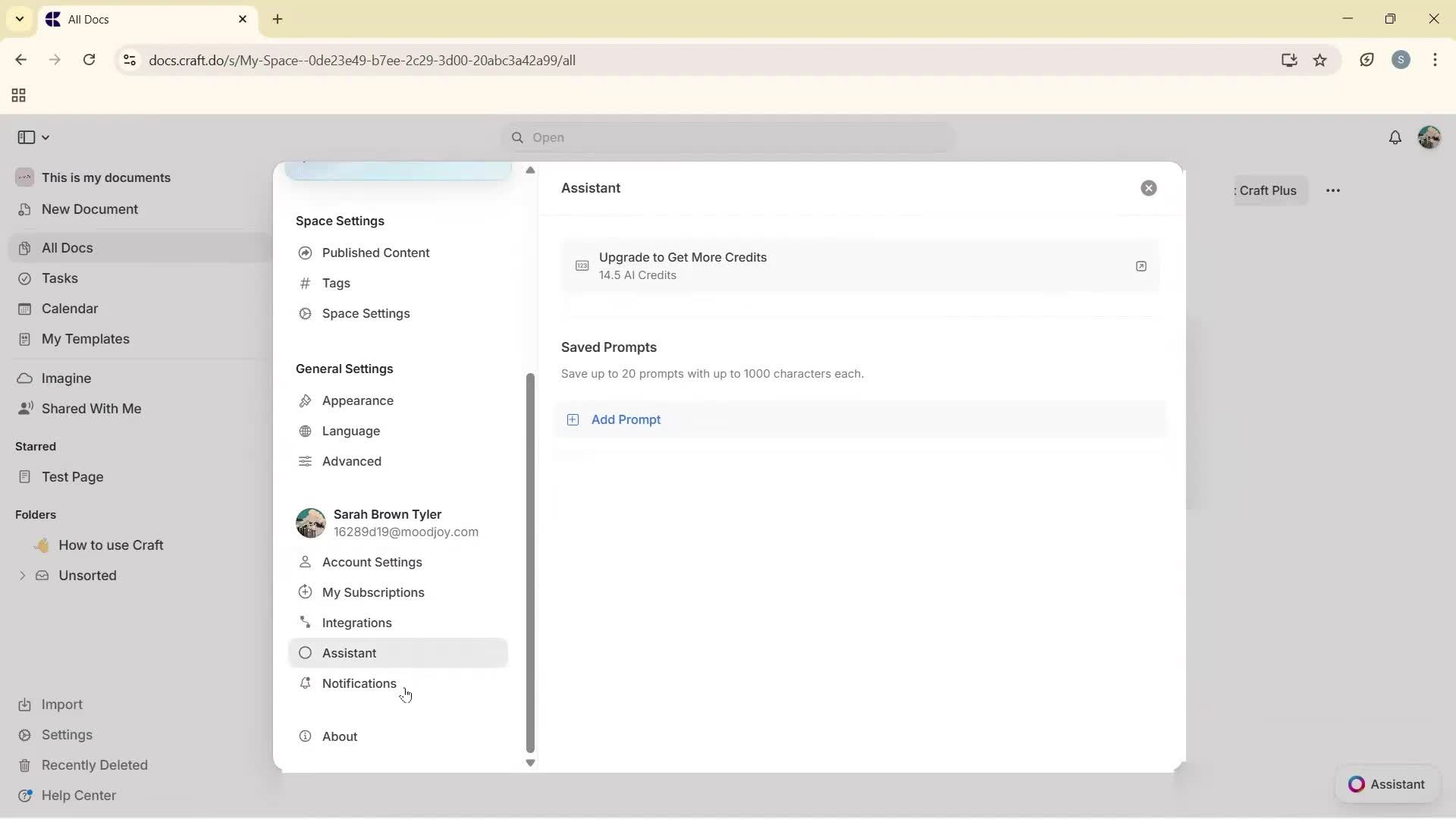This screenshot has width=1456, height=819.
Task: Open the Calendar from the sidebar
Action: pyautogui.click(x=69, y=309)
